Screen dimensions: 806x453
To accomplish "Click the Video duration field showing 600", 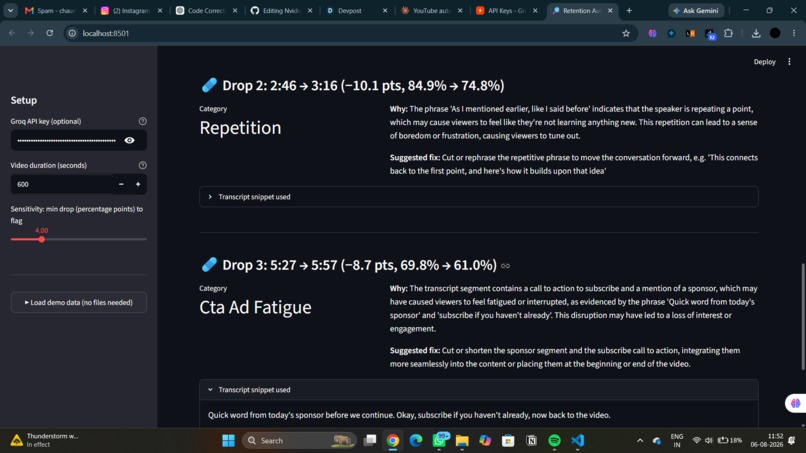I will [x=62, y=184].
